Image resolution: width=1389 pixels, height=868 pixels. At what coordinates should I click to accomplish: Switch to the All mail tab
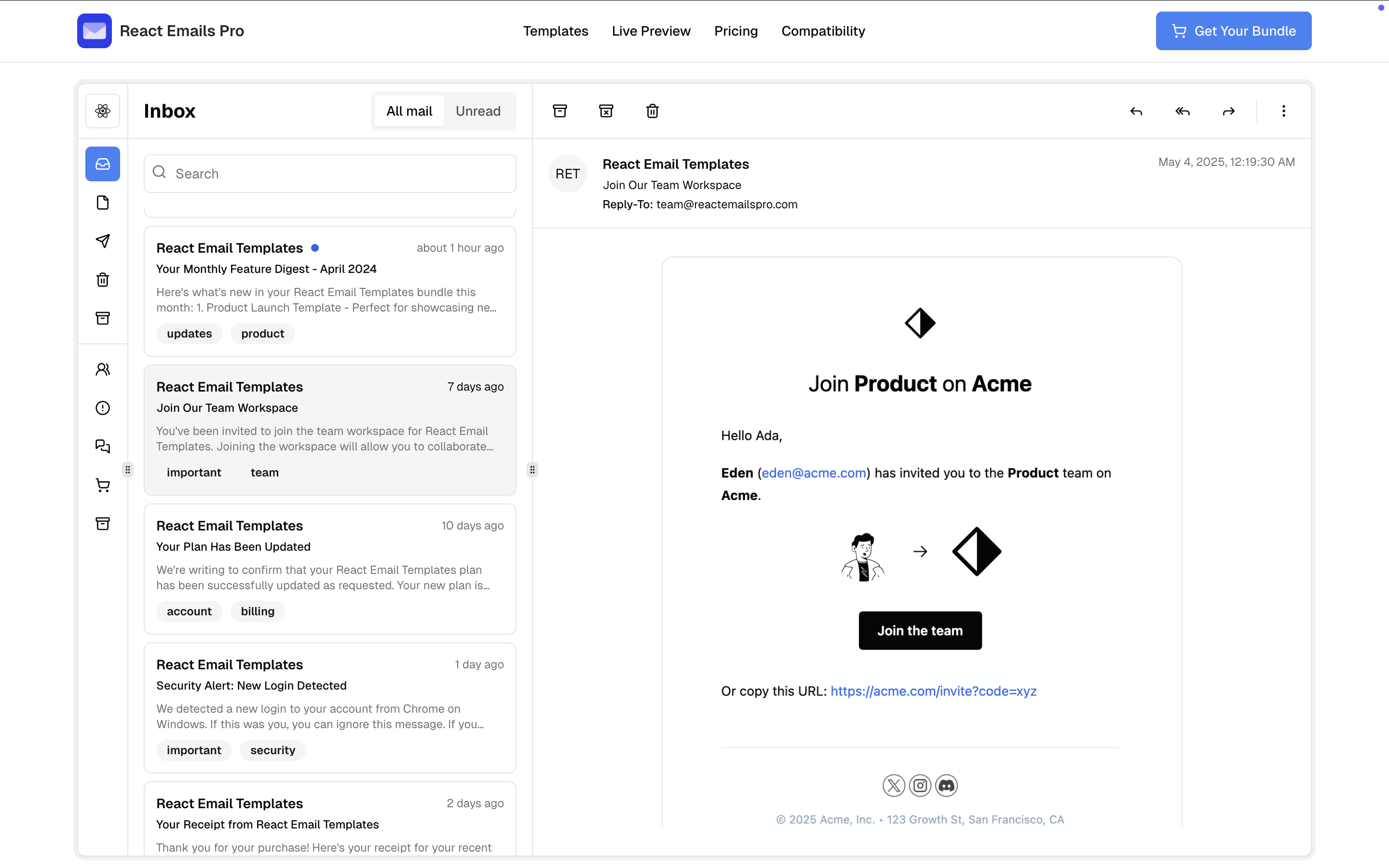pyautogui.click(x=409, y=111)
